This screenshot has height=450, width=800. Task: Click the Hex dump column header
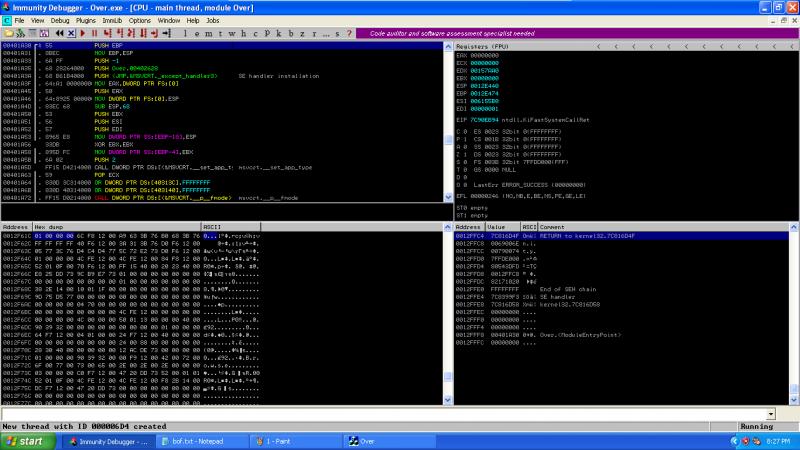pyautogui.click(x=117, y=227)
